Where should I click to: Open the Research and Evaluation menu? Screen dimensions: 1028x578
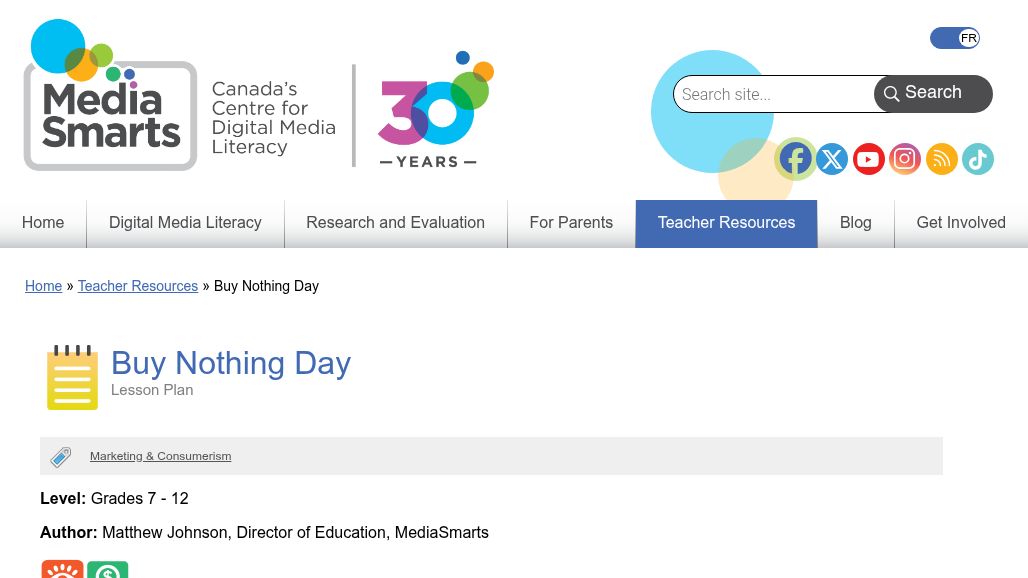pos(395,223)
